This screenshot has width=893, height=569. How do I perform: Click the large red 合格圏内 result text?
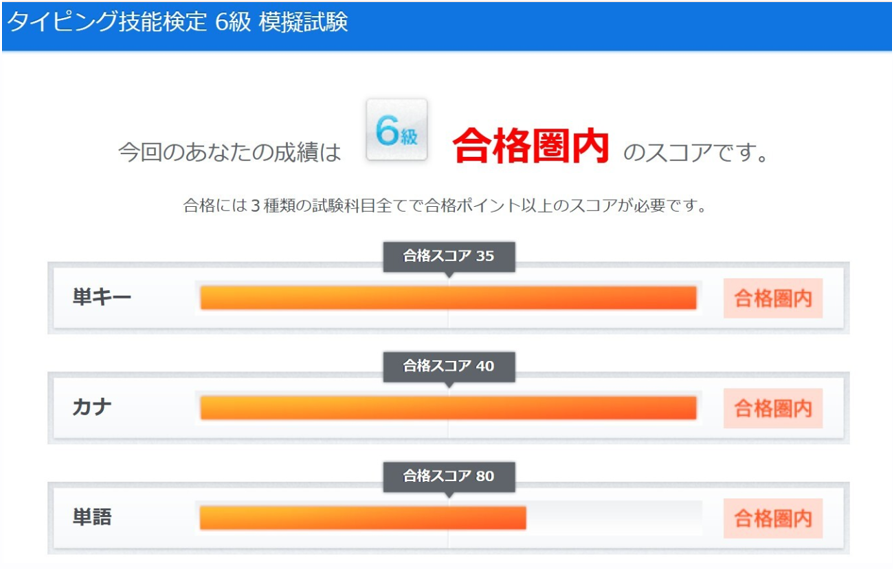[x=531, y=148]
